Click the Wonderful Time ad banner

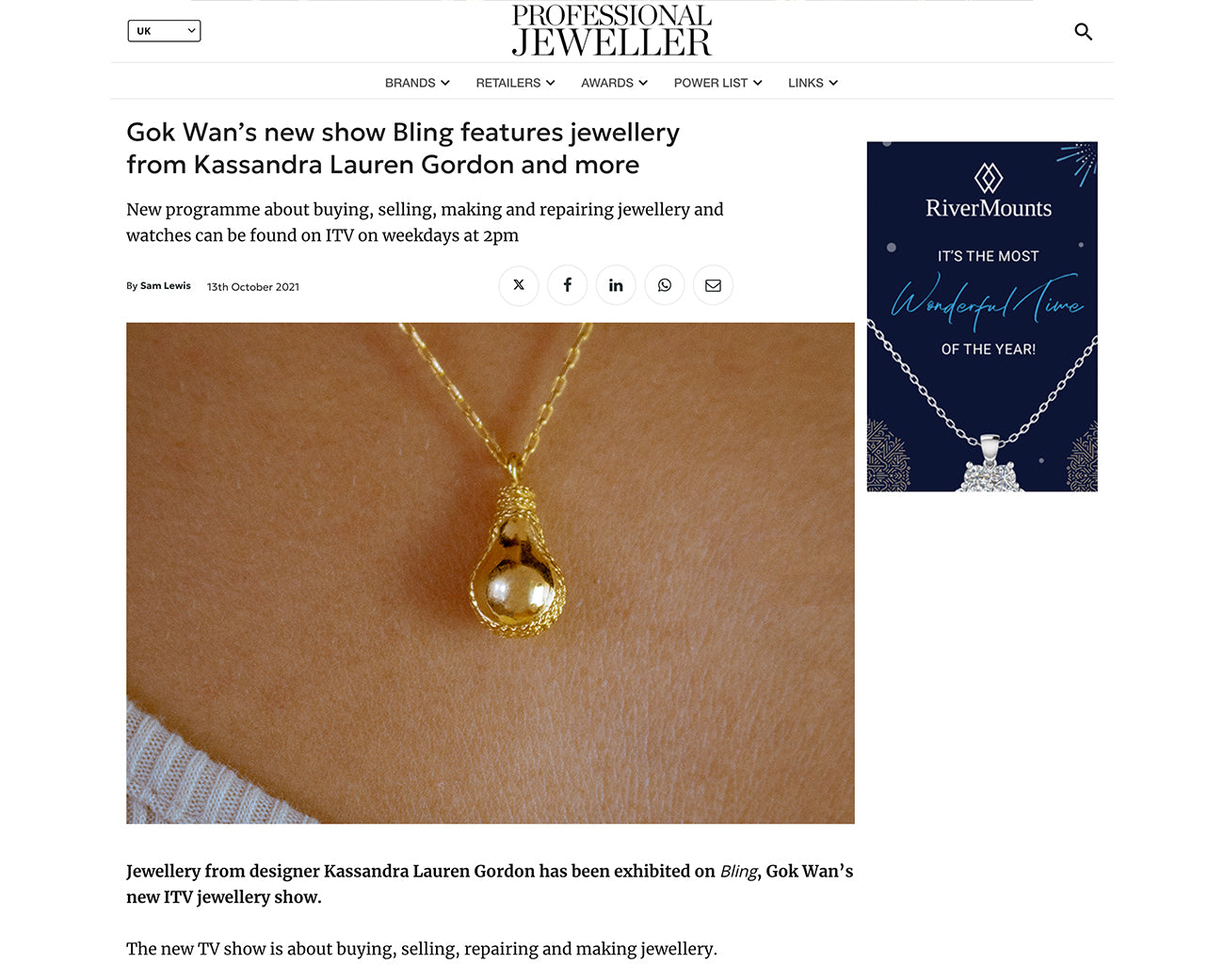982,316
